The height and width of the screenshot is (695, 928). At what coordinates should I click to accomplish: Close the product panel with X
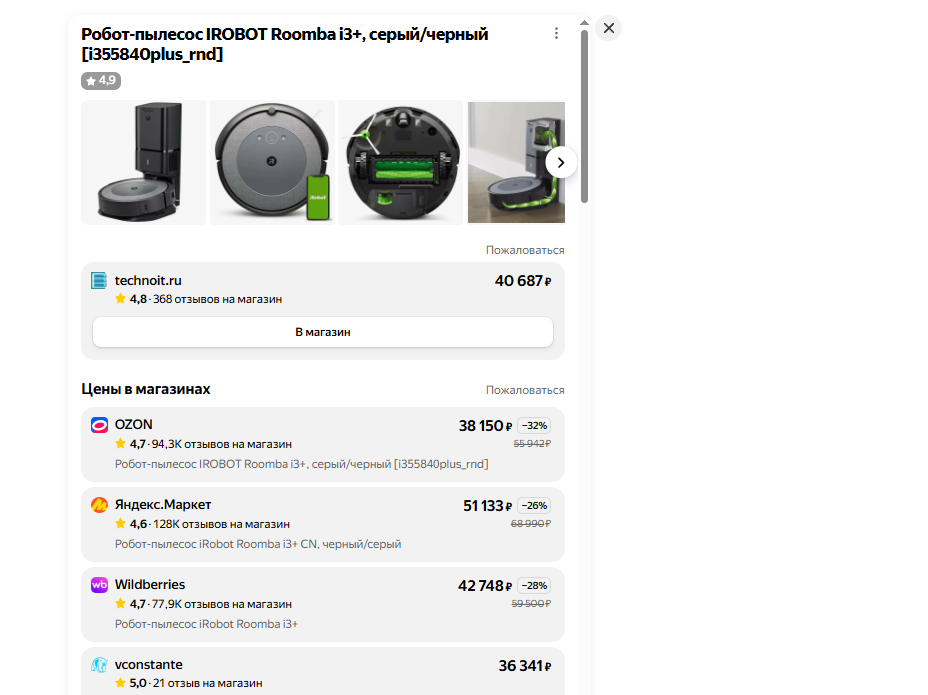click(608, 28)
